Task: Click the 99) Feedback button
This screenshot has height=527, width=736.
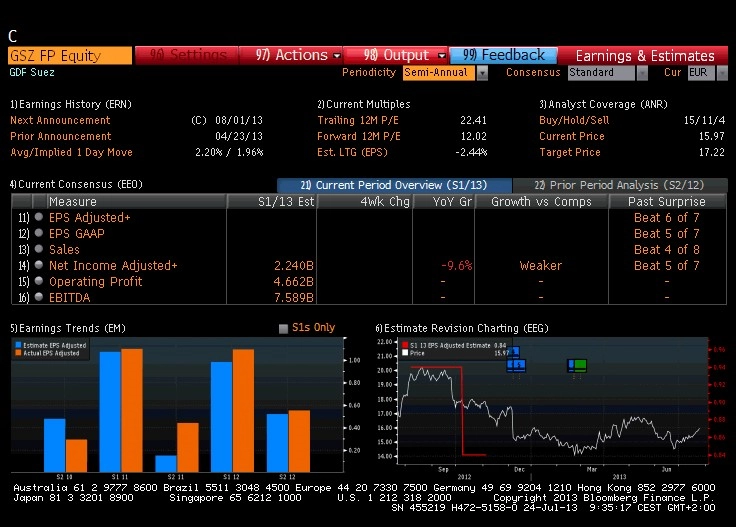Action: pyautogui.click(x=503, y=55)
